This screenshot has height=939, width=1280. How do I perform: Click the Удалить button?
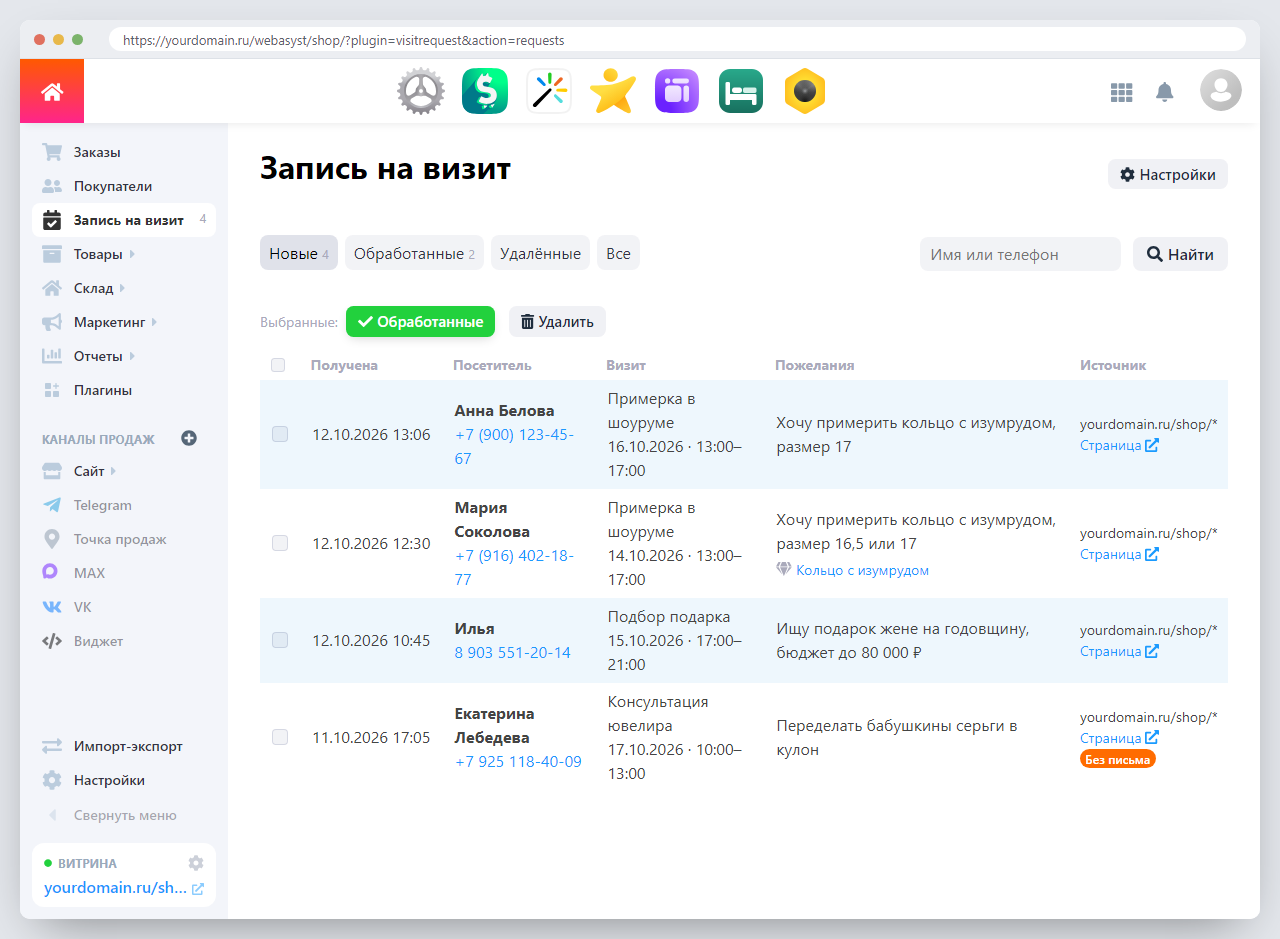pos(557,322)
